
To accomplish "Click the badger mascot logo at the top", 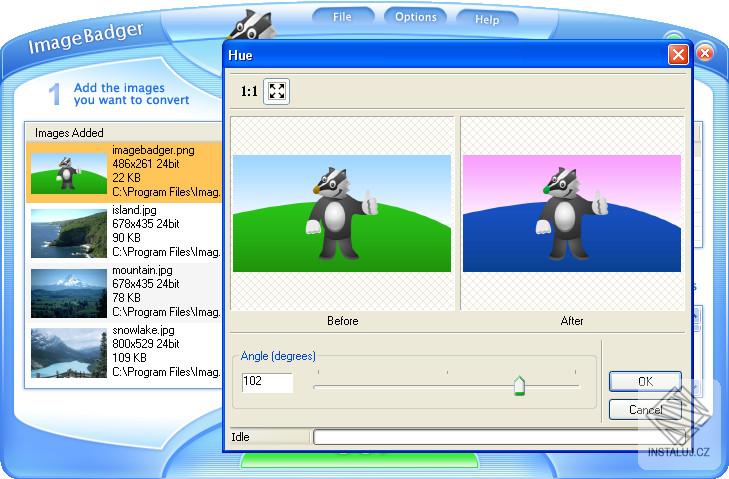I will pos(251,26).
